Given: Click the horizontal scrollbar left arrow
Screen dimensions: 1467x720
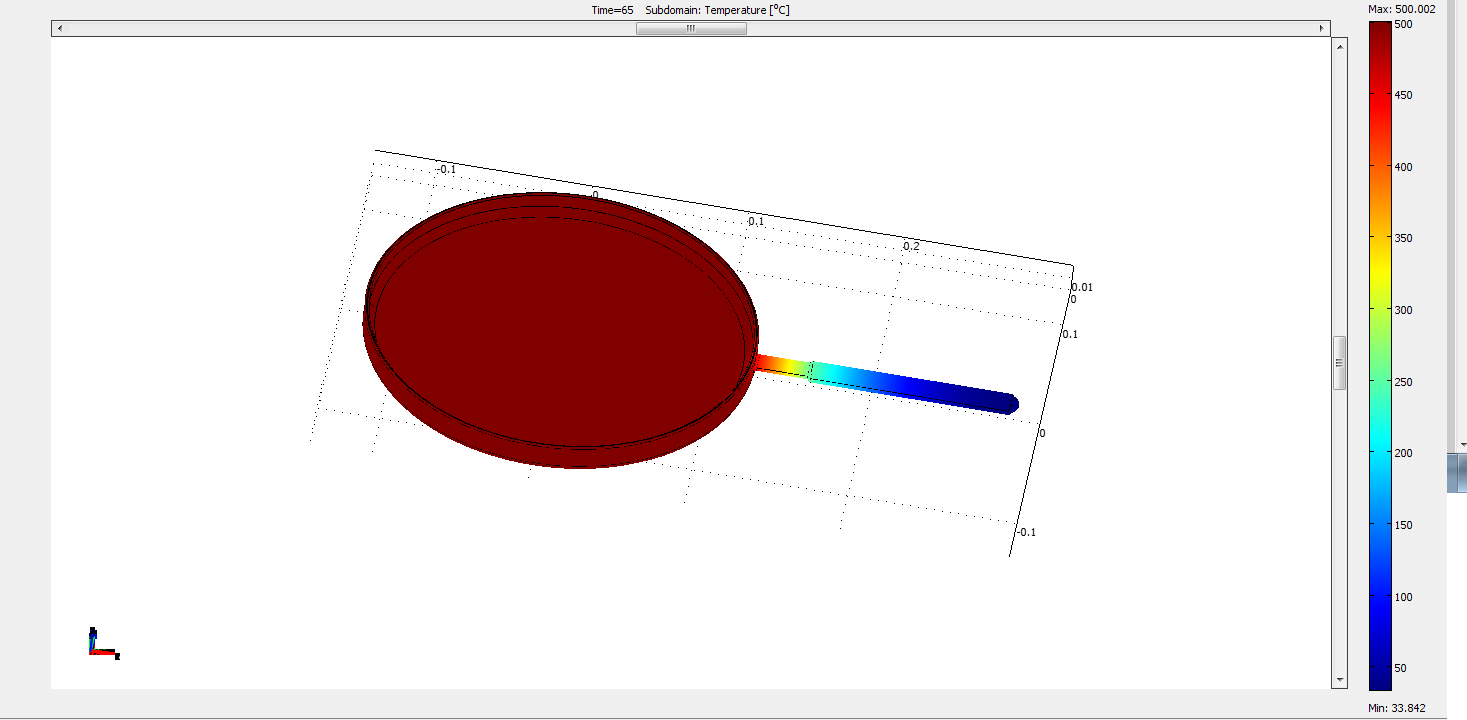Looking at the screenshot, I should pos(60,29).
